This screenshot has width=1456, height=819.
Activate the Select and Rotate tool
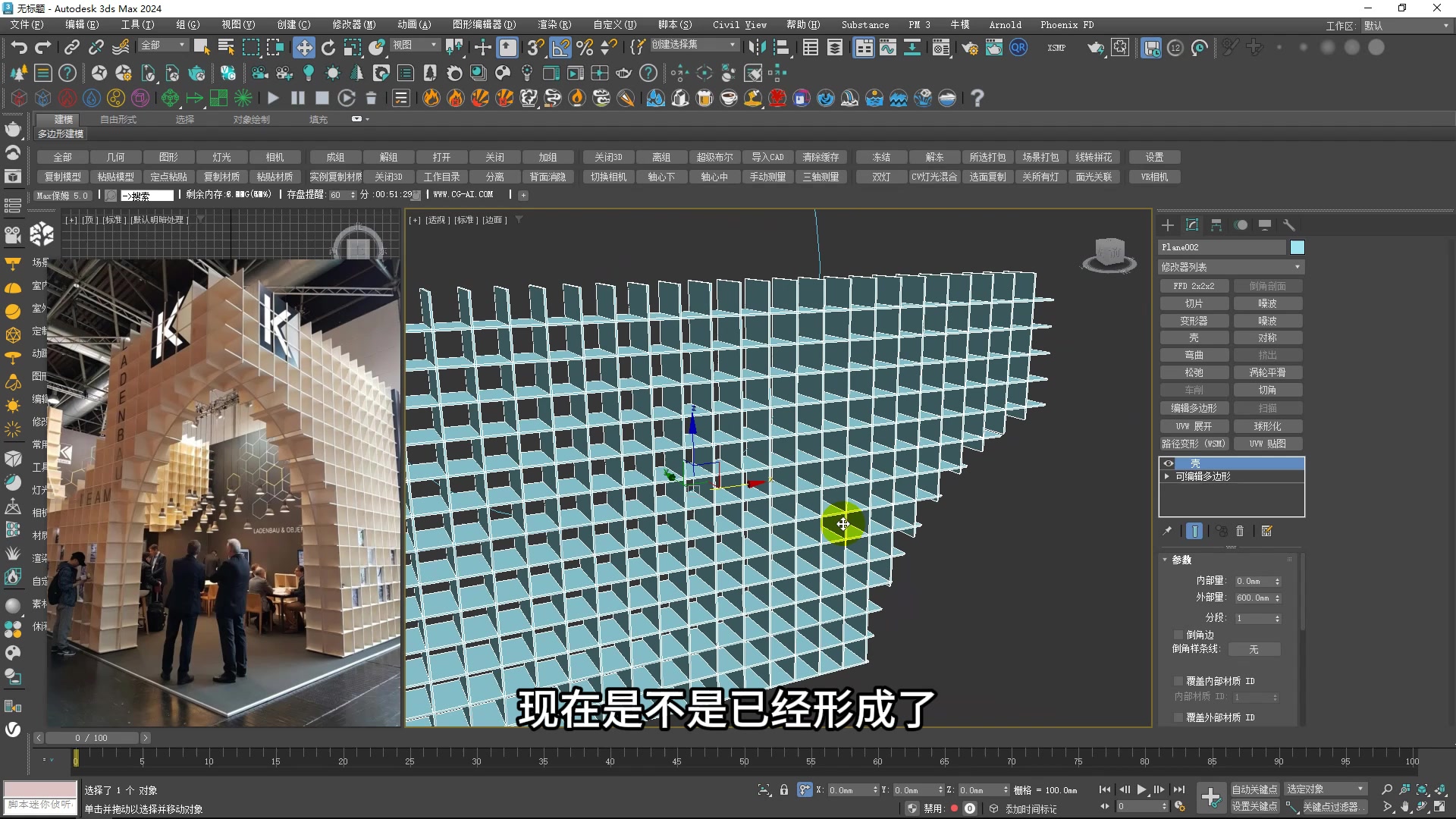pyautogui.click(x=328, y=47)
